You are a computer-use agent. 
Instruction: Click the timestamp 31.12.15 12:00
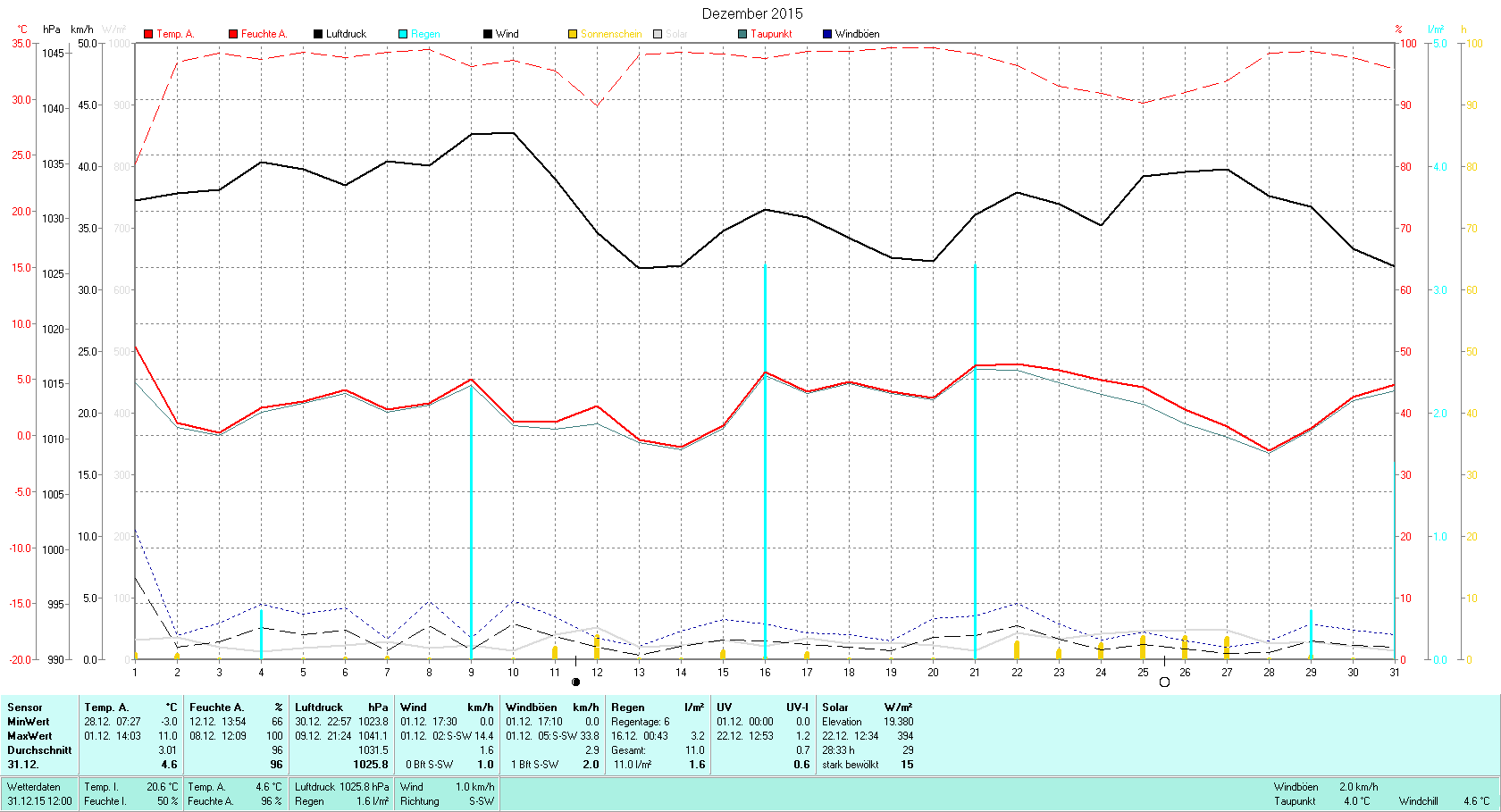pos(40,801)
